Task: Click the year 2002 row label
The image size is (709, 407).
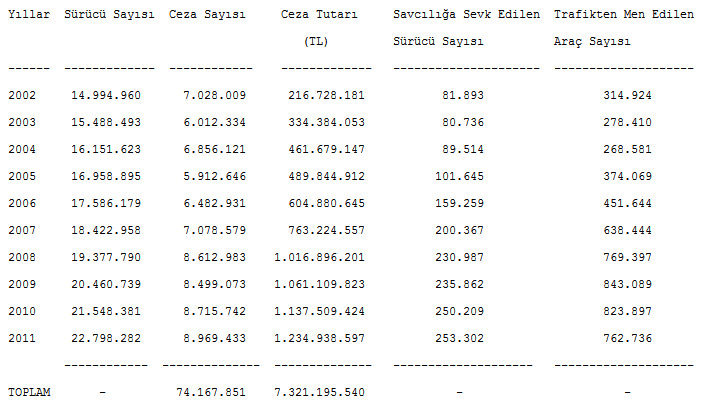Action: pos(22,95)
